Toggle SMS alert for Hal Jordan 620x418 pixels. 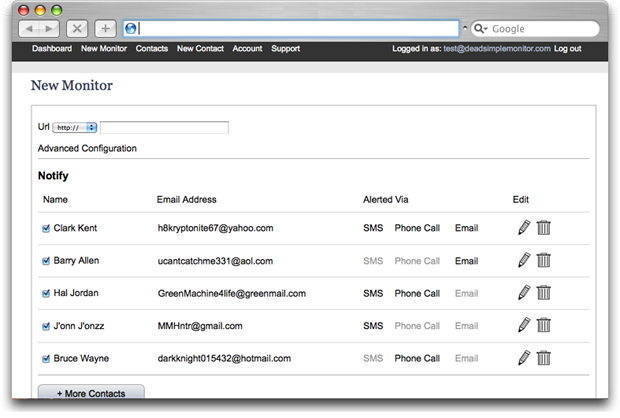(x=373, y=293)
